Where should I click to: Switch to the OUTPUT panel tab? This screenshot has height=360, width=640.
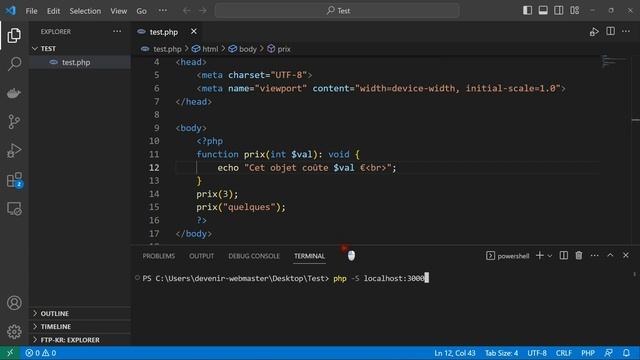[x=201, y=256]
